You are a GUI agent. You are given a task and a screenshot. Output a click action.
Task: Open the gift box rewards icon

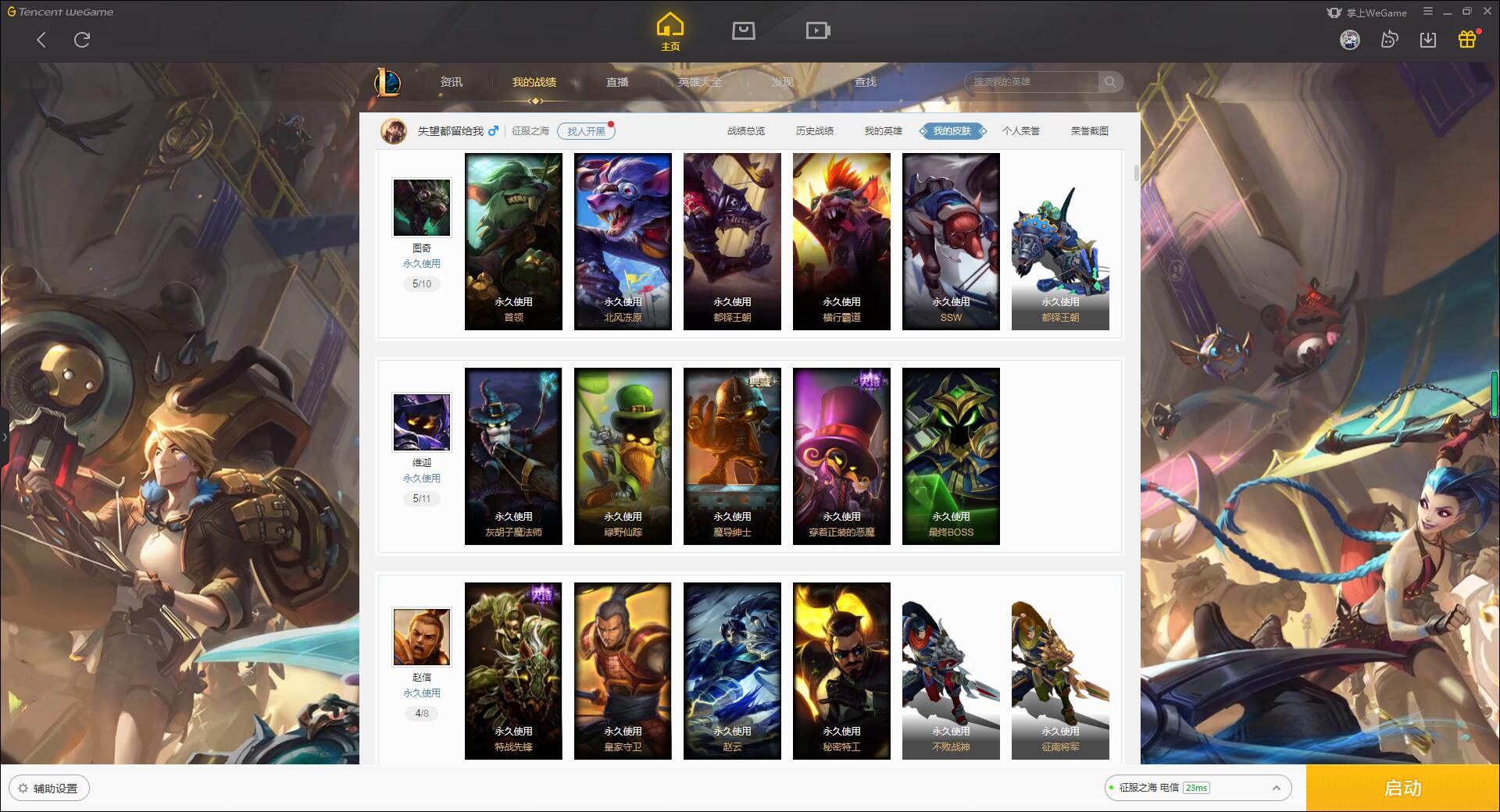pyautogui.click(x=1467, y=39)
